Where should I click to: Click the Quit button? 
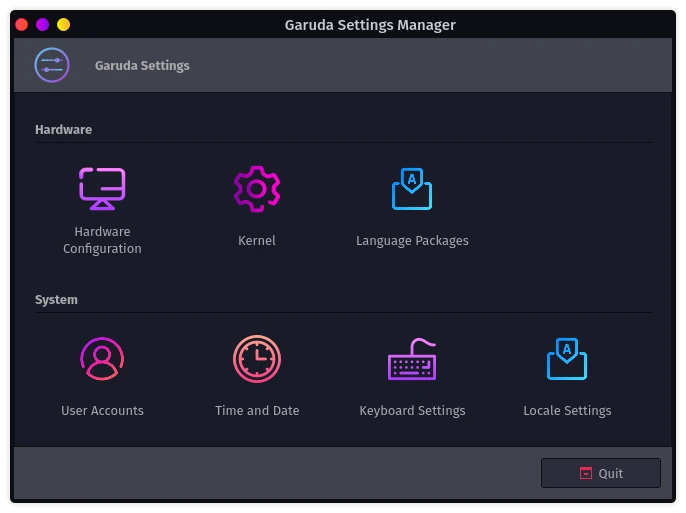tap(601, 473)
